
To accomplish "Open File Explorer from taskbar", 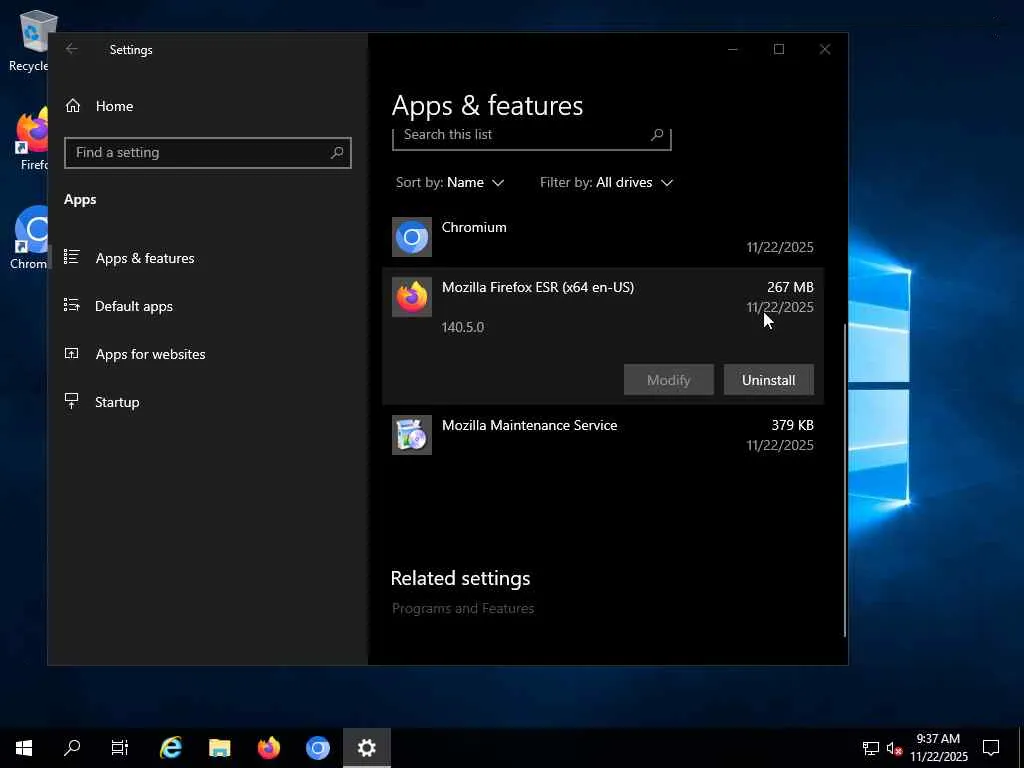I will pyautogui.click(x=219, y=748).
